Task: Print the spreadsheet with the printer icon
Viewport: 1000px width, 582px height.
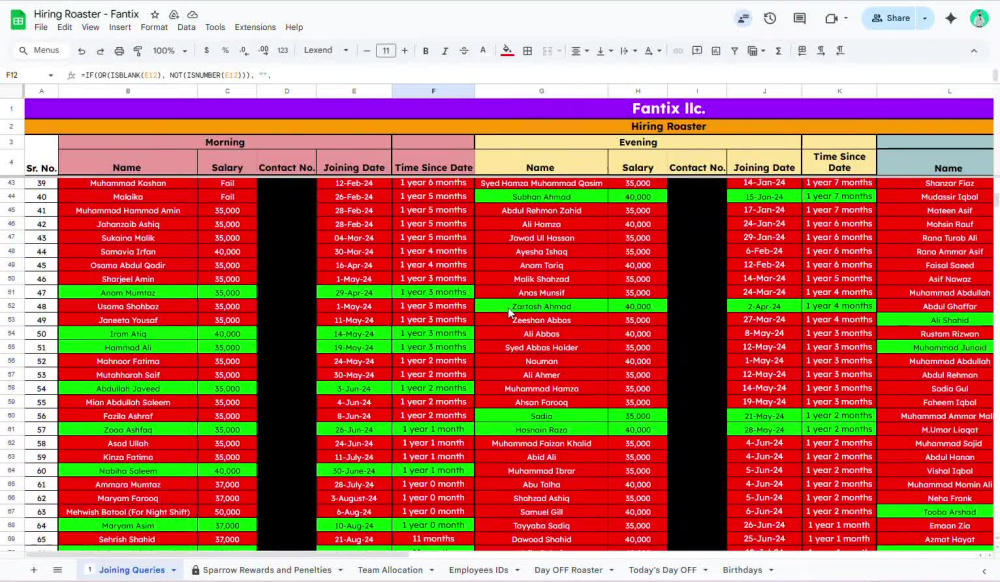Action: [x=119, y=51]
